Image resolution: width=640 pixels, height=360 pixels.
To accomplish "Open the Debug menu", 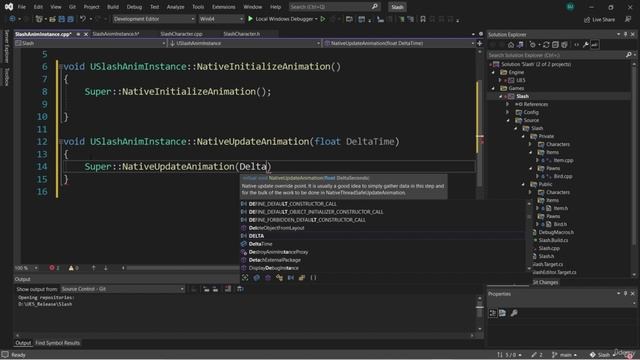I will [134, 7].
